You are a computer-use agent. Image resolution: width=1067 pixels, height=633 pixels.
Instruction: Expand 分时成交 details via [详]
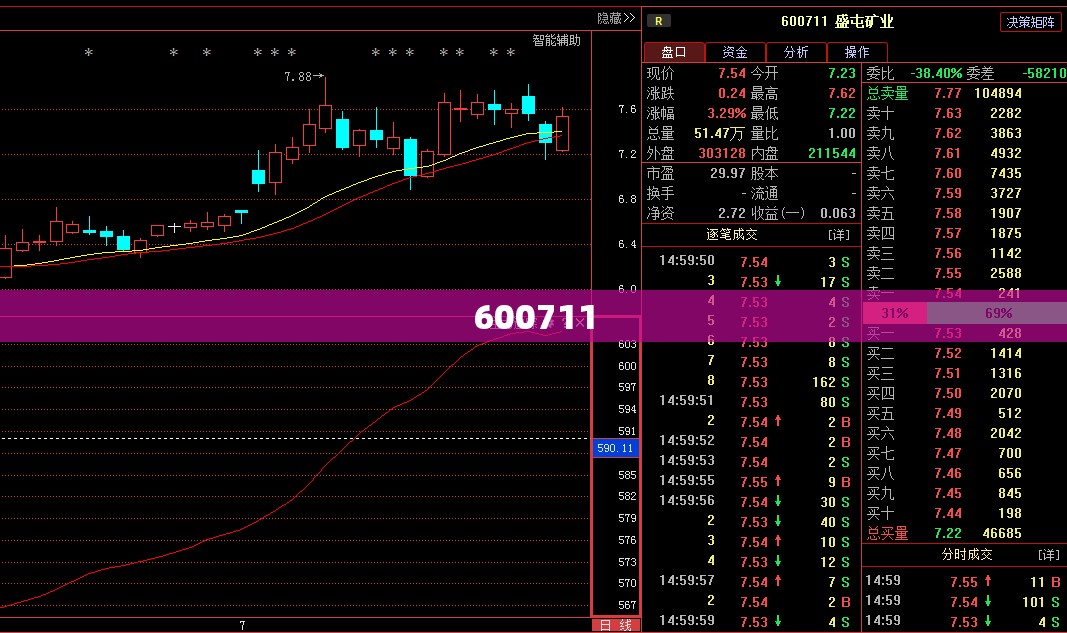[1049, 555]
